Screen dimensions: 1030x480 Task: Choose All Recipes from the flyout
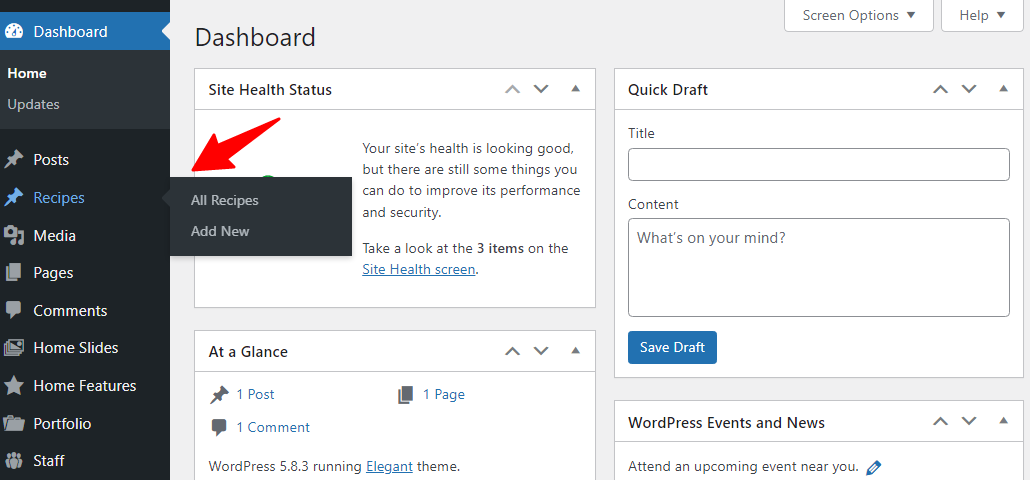(x=225, y=201)
